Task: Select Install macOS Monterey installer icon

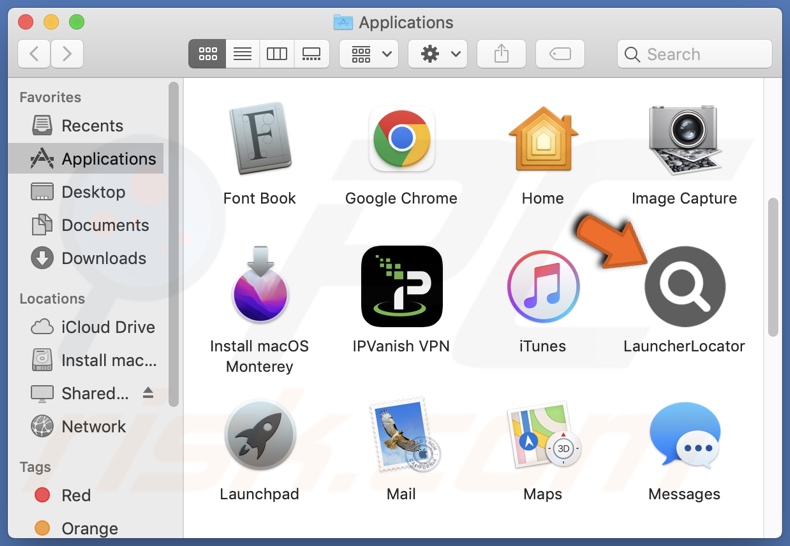Action: [260, 285]
